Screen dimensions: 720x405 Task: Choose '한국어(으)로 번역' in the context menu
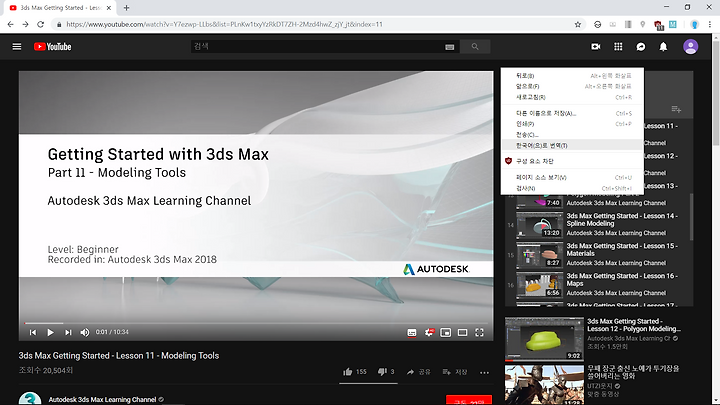572,145
